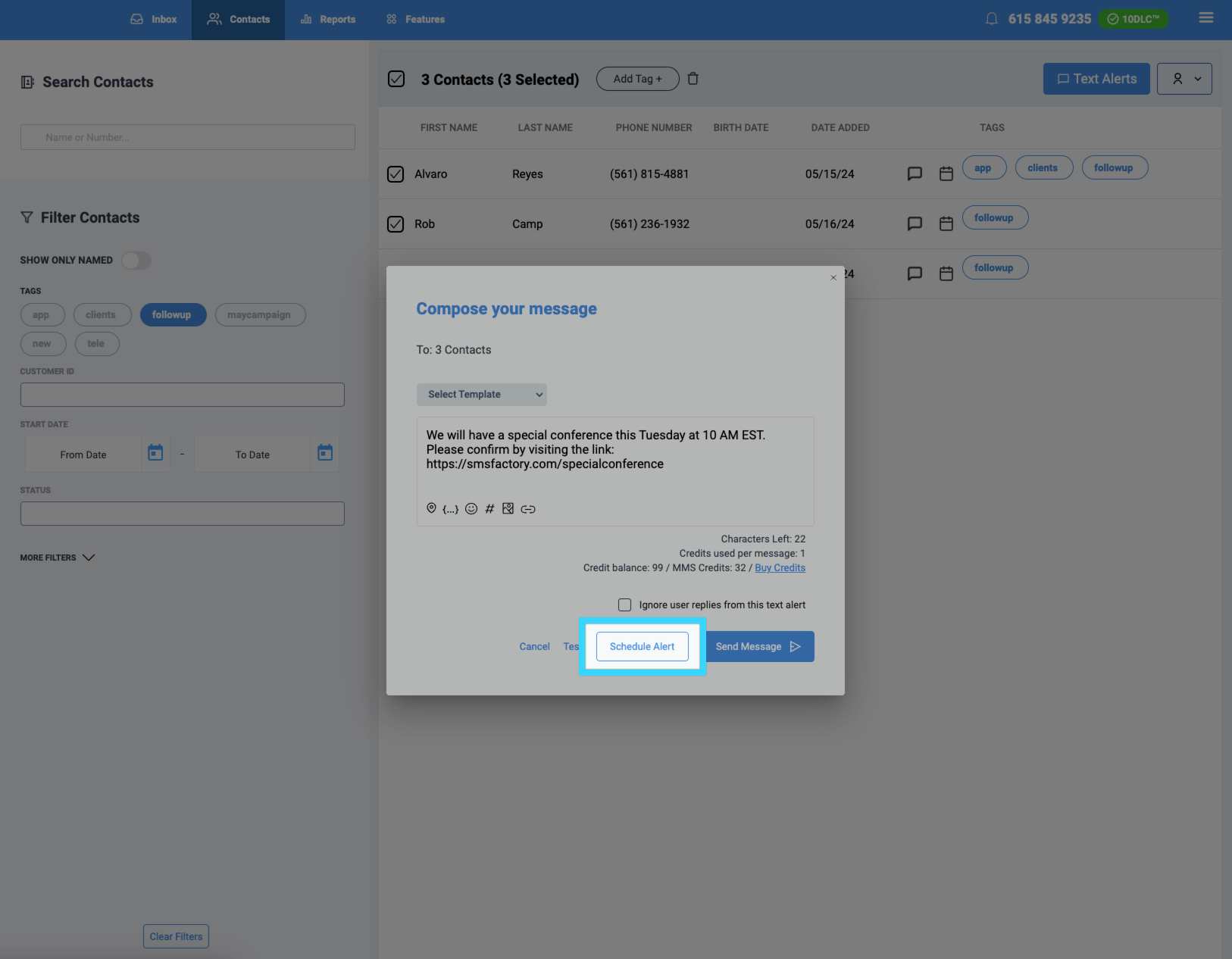The width and height of the screenshot is (1232, 959).
Task: Open the Reports tab
Action: (328, 20)
